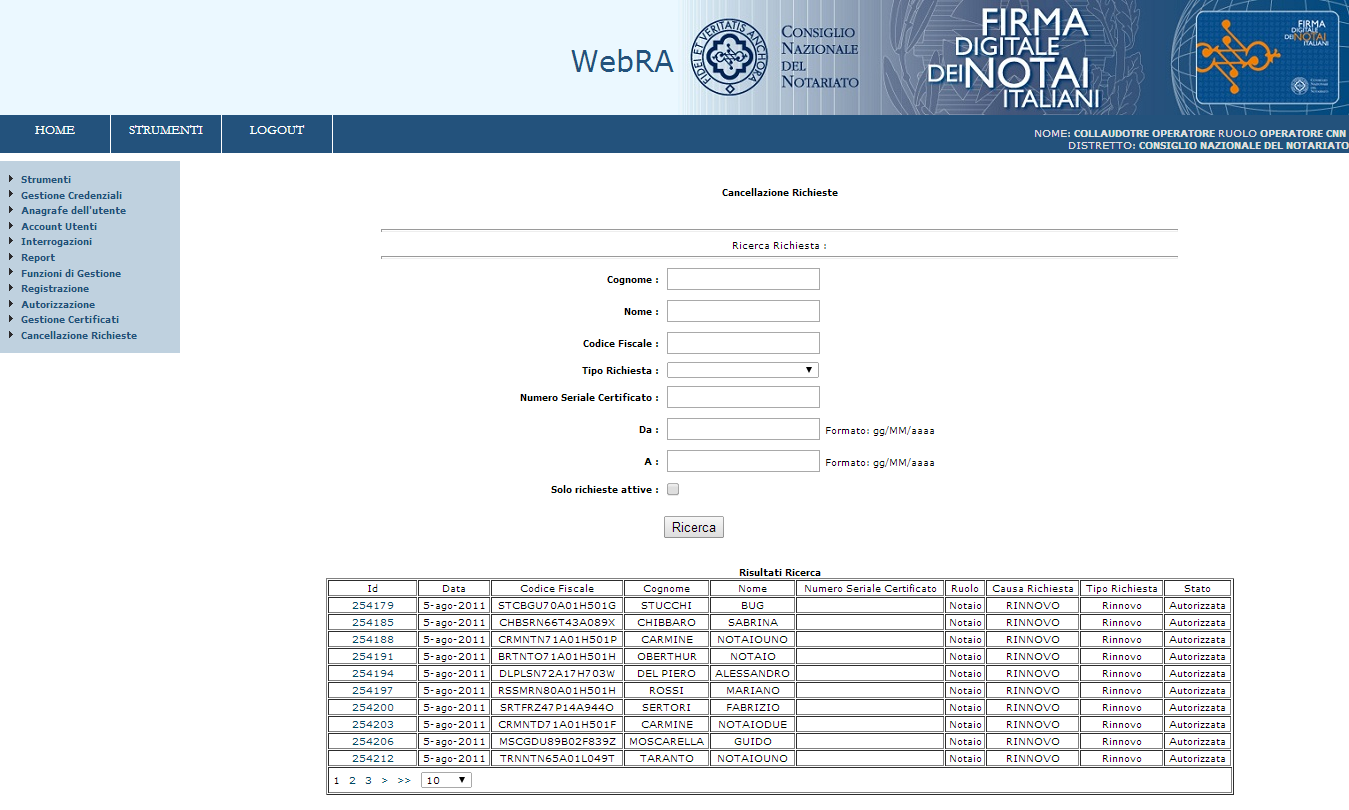This screenshot has height=810, width=1349.
Task: Select request Id 254203
Action: point(373,724)
